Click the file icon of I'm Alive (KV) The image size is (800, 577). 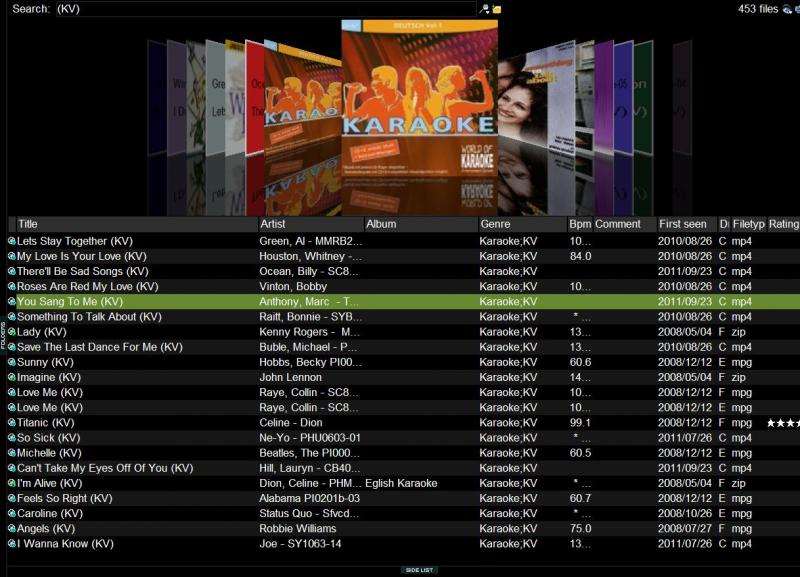coord(12,483)
